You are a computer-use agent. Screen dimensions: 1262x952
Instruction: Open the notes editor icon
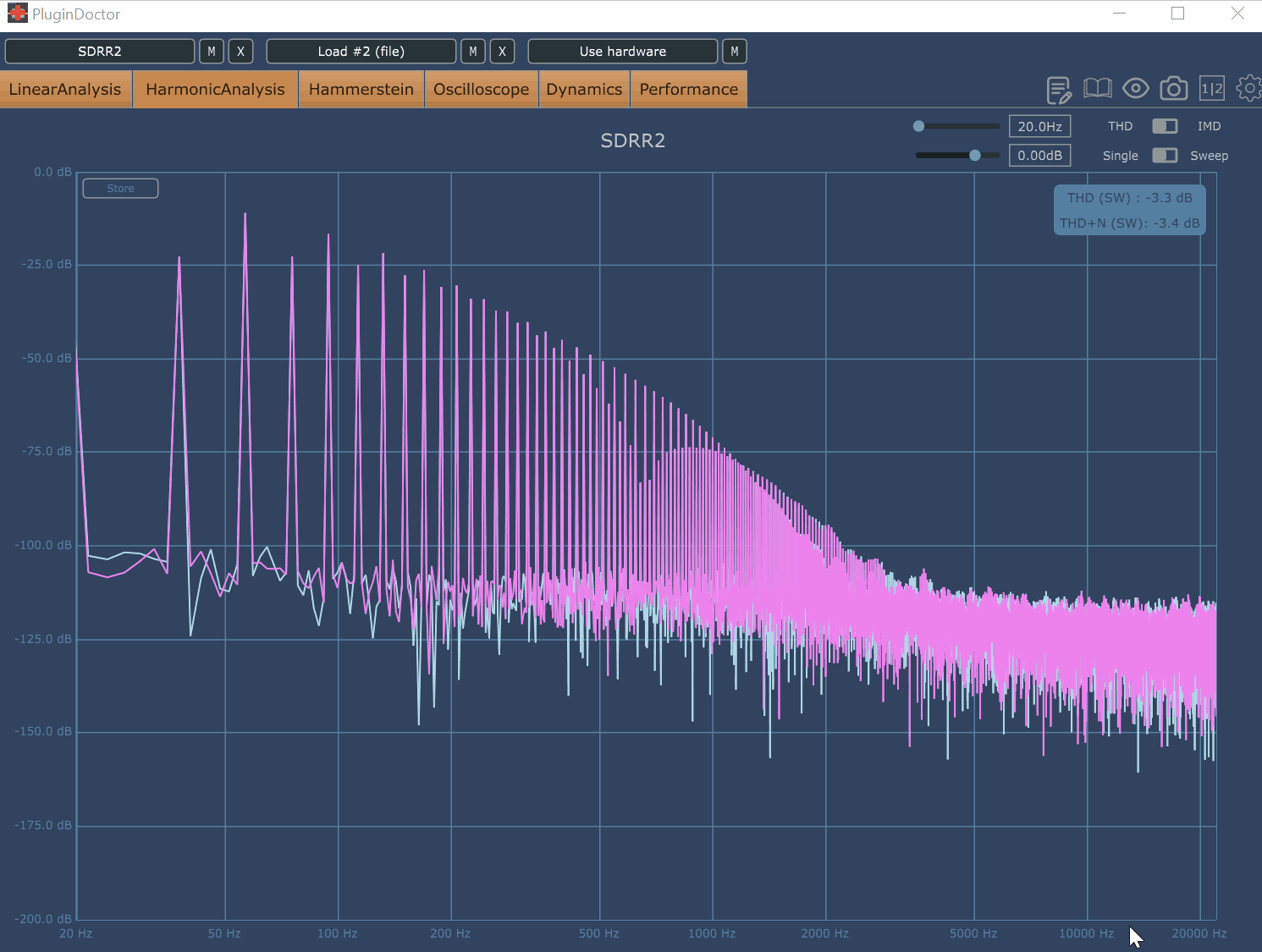1058,89
